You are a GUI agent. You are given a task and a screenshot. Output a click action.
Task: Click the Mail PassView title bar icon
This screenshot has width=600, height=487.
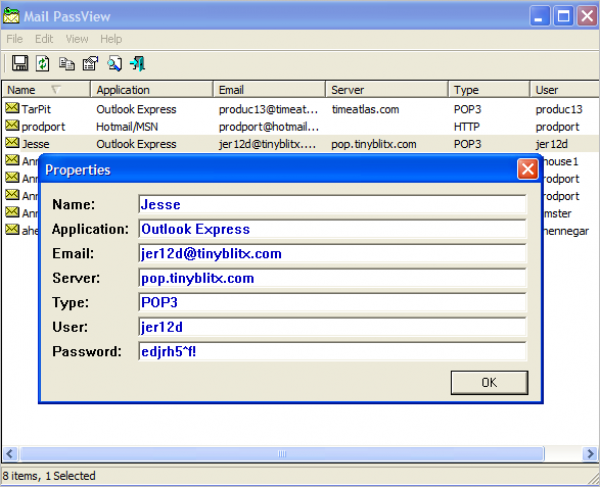tap(11, 16)
